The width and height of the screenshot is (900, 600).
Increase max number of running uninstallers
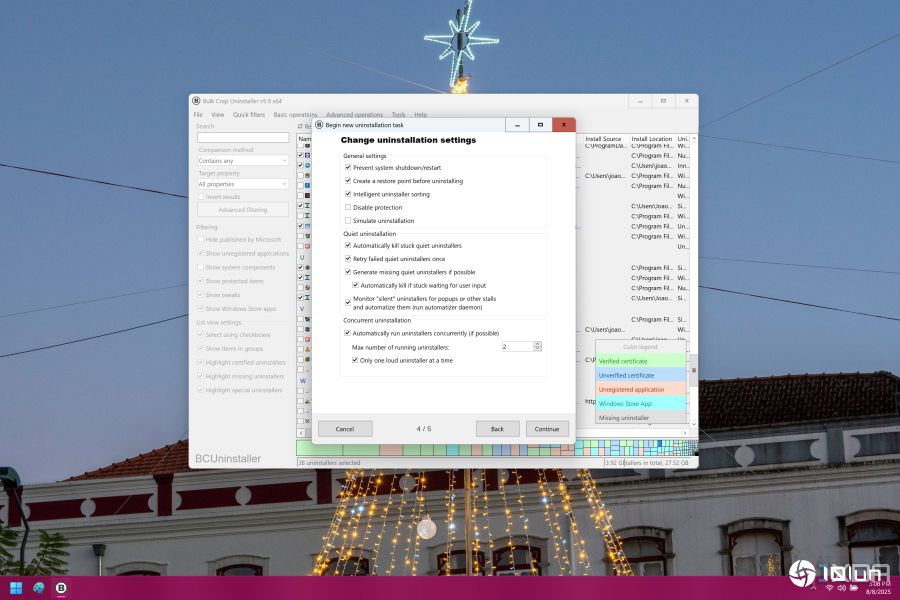coord(538,343)
